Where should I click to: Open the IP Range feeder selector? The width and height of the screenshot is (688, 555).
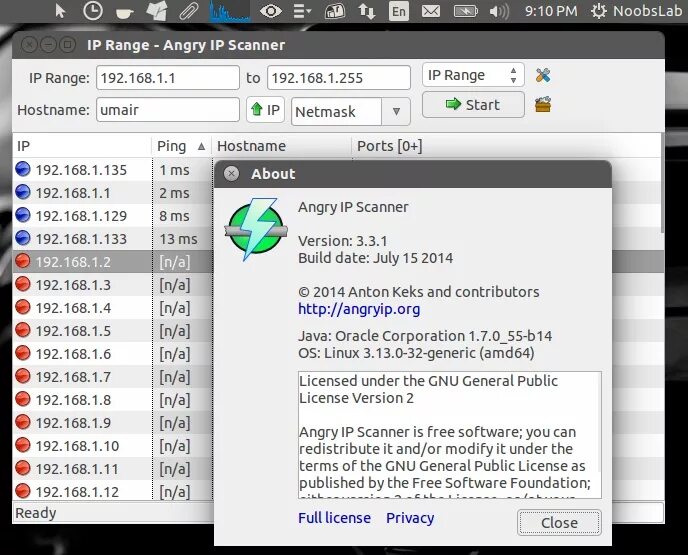click(x=473, y=75)
